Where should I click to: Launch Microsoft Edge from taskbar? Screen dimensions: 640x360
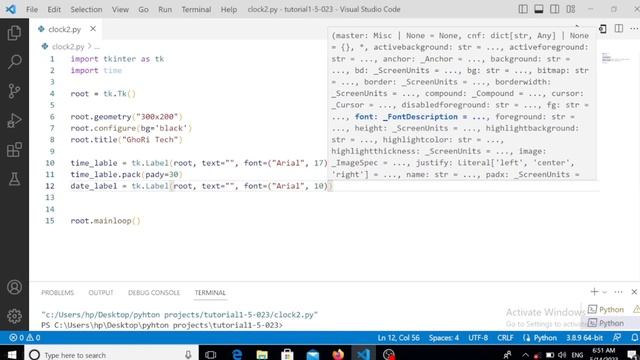click(x=237, y=354)
